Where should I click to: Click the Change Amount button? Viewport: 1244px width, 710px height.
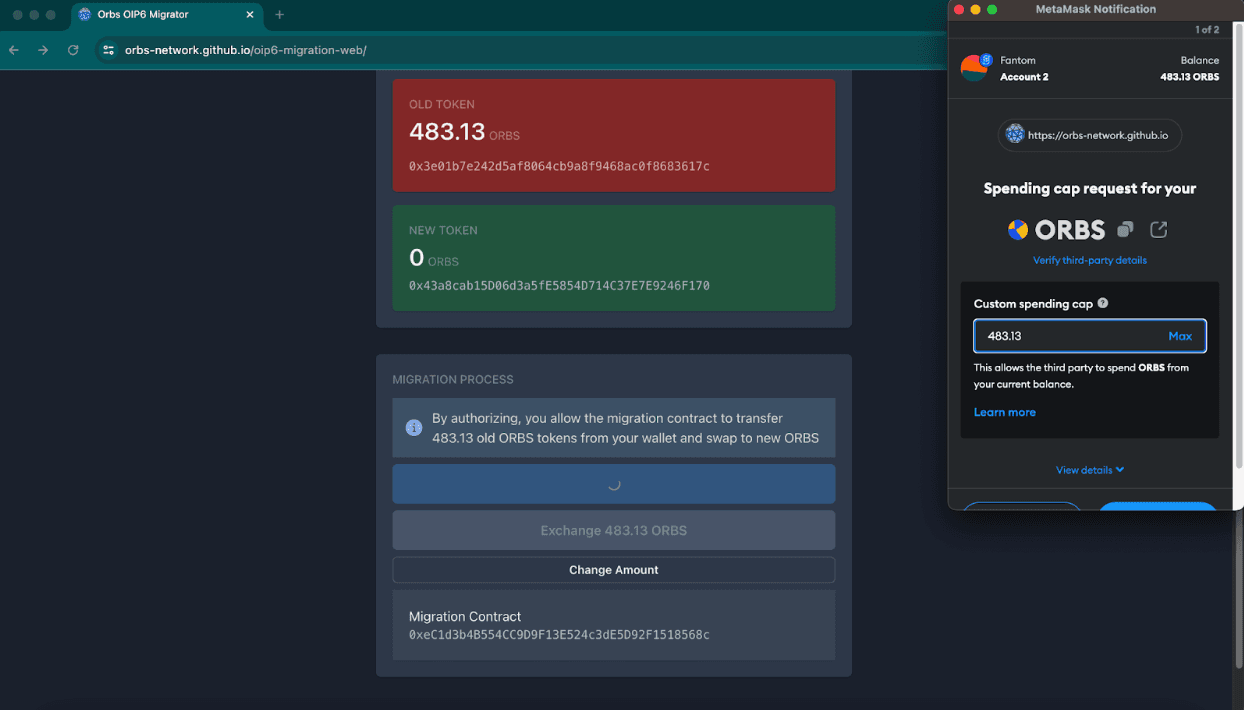coord(614,570)
